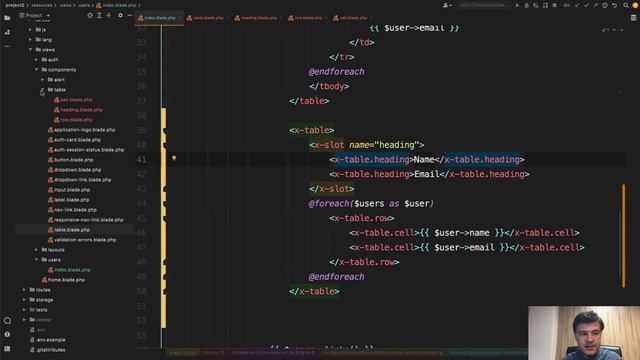Expand the lang folder
The height and width of the screenshot is (360, 640).
click(30, 40)
